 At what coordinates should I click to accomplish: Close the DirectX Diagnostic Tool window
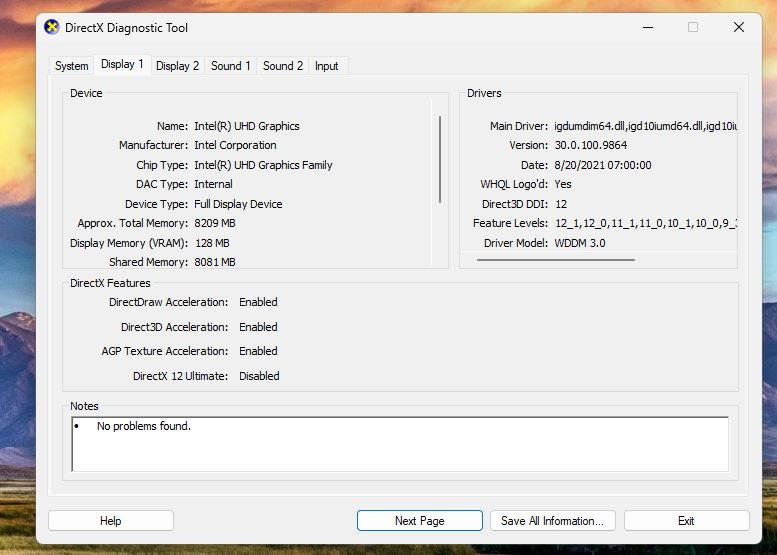tap(739, 27)
